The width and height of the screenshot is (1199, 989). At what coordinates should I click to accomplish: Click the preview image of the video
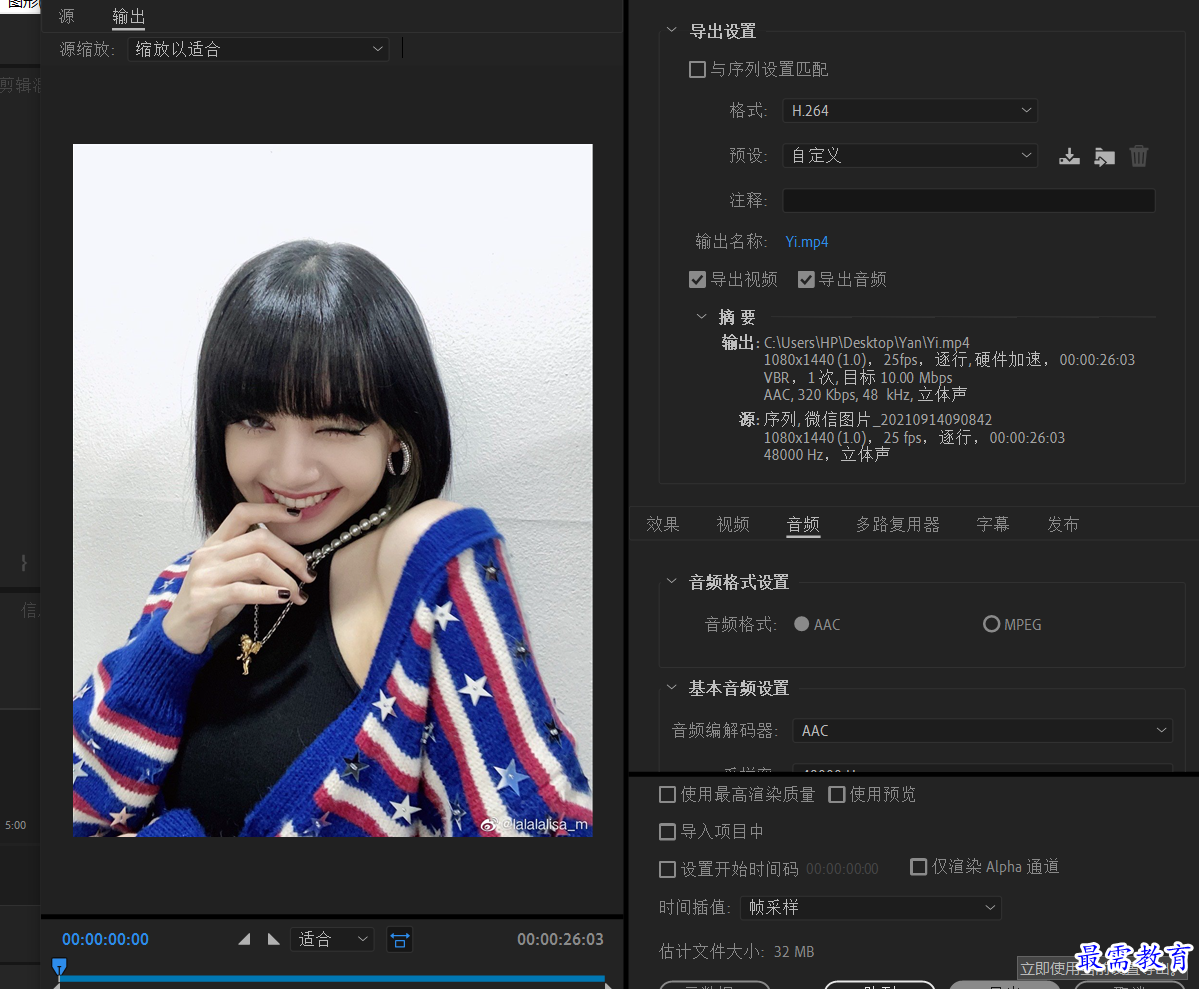[x=333, y=490]
